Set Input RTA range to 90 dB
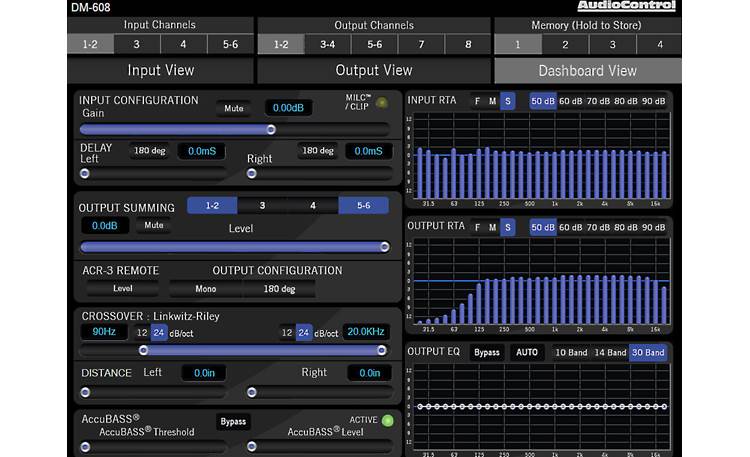The height and width of the screenshot is (457, 750). (x=653, y=101)
